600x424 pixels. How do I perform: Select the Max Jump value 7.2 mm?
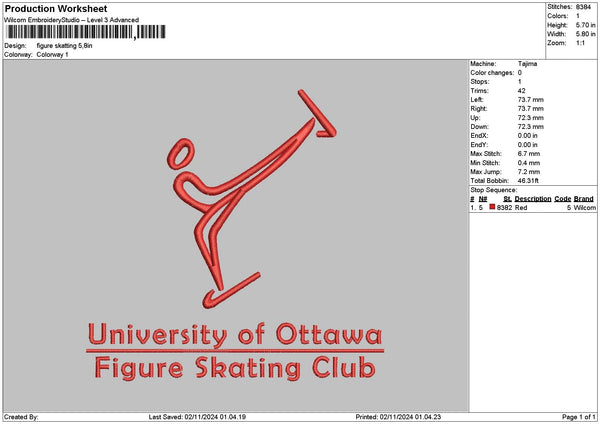click(529, 172)
